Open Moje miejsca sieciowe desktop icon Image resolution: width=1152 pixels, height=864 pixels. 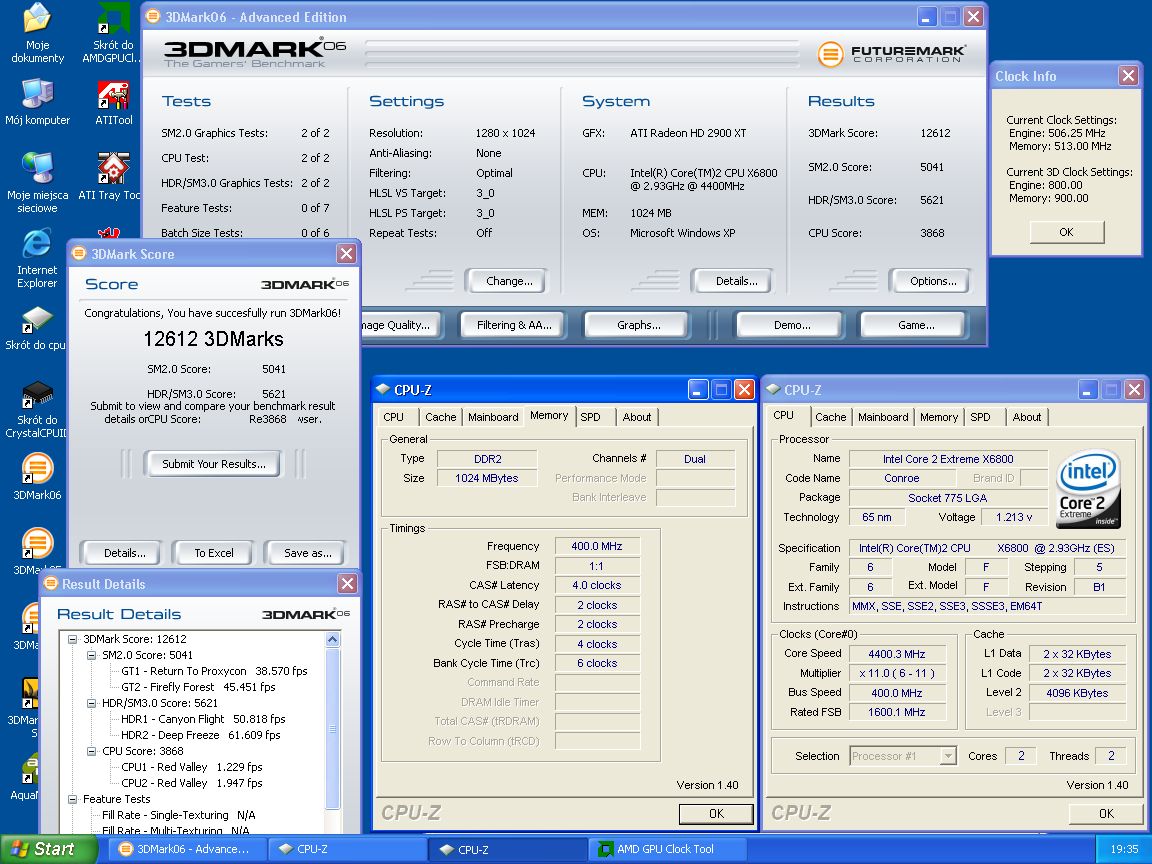point(37,182)
